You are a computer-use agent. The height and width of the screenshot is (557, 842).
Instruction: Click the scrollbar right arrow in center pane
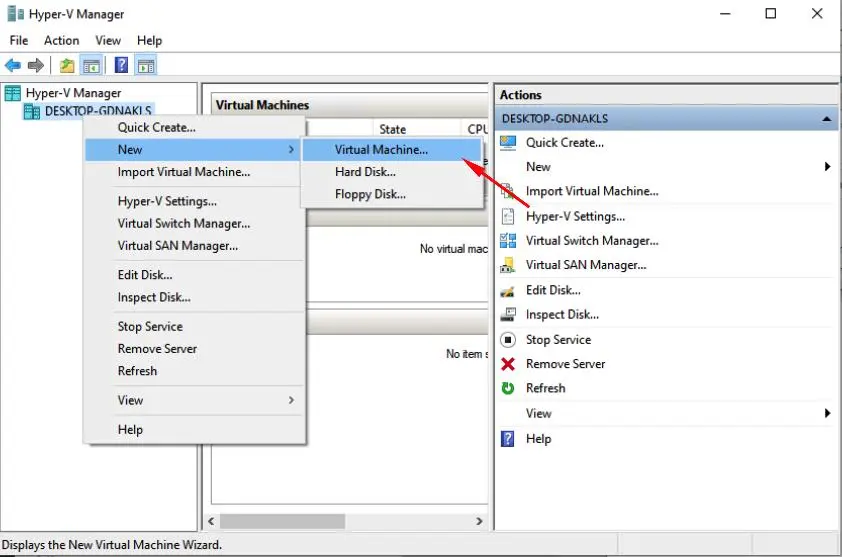479,521
